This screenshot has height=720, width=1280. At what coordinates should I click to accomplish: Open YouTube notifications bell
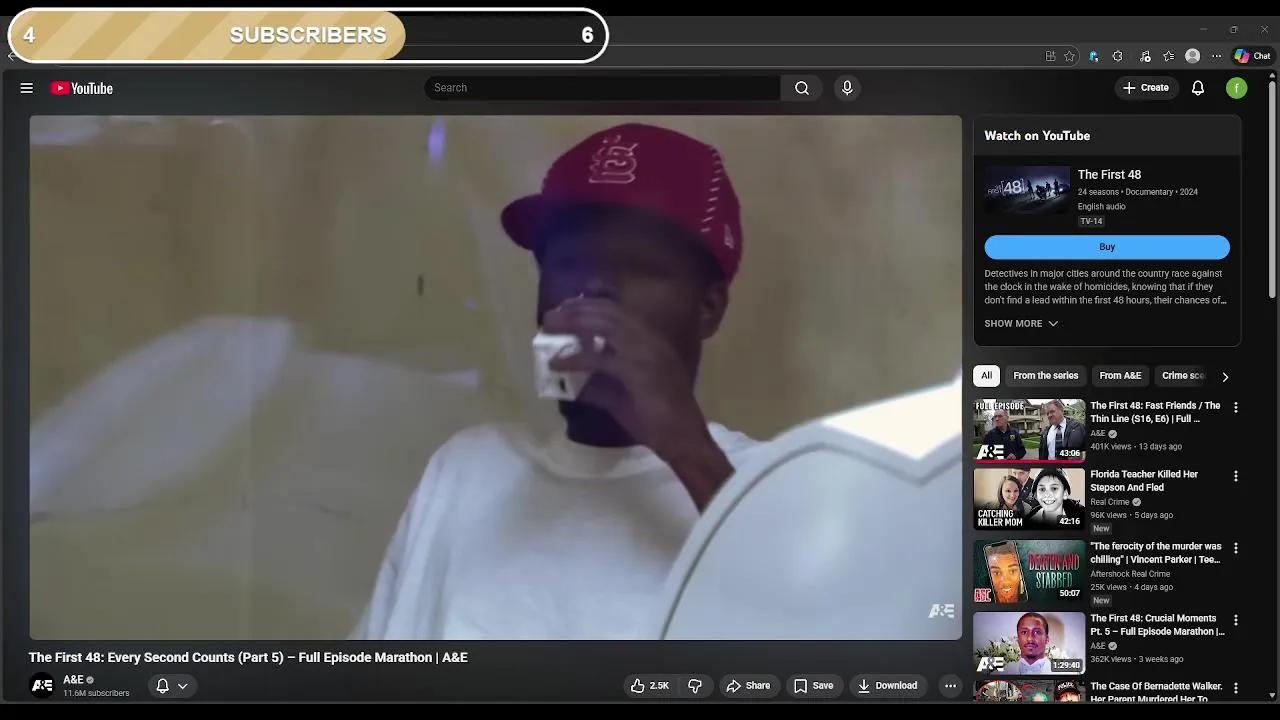1198,88
